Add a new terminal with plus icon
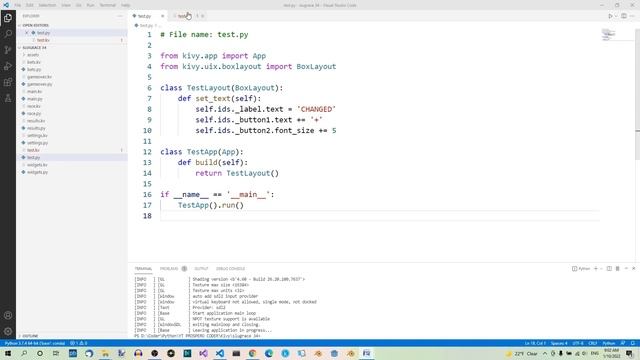The image size is (640, 360). (596, 269)
